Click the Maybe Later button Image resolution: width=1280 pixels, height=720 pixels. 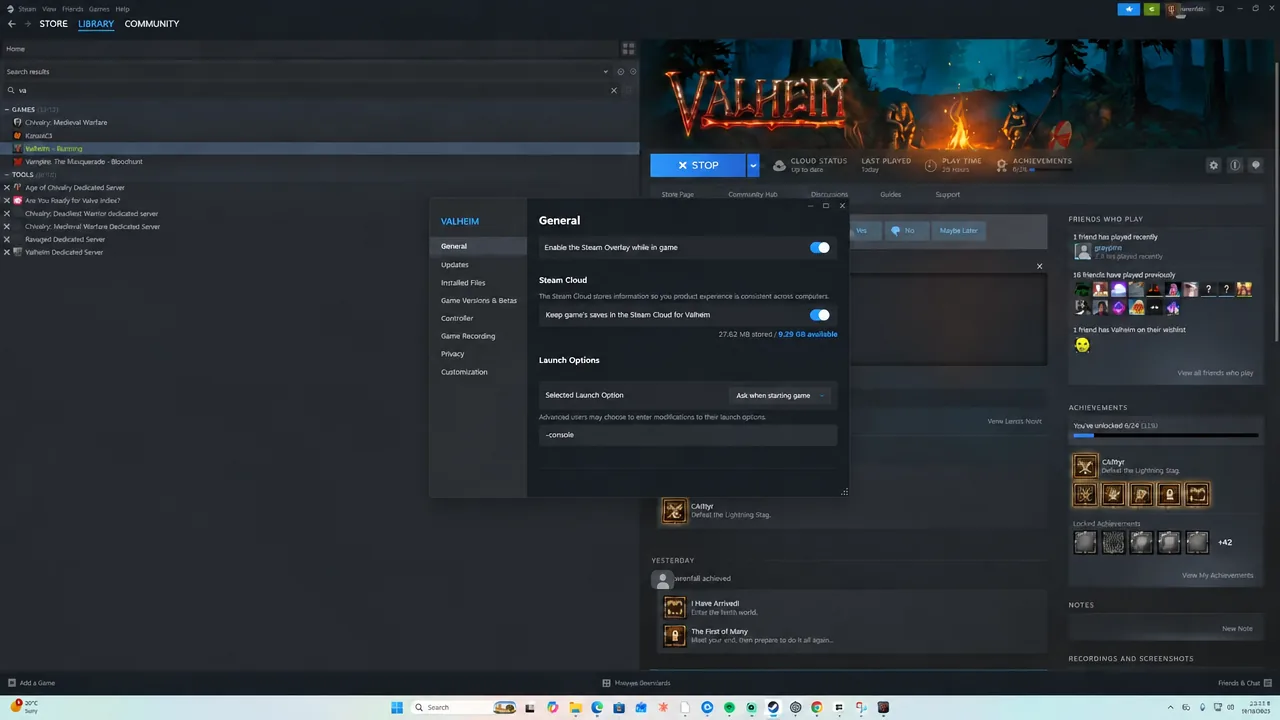(958, 230)
